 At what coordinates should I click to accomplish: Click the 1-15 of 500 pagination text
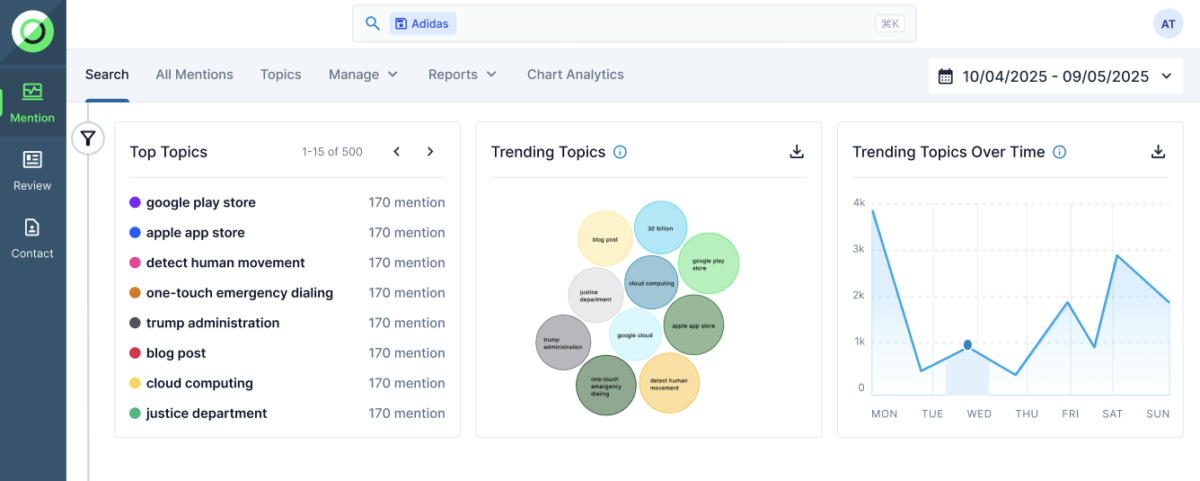coord(332,152)
